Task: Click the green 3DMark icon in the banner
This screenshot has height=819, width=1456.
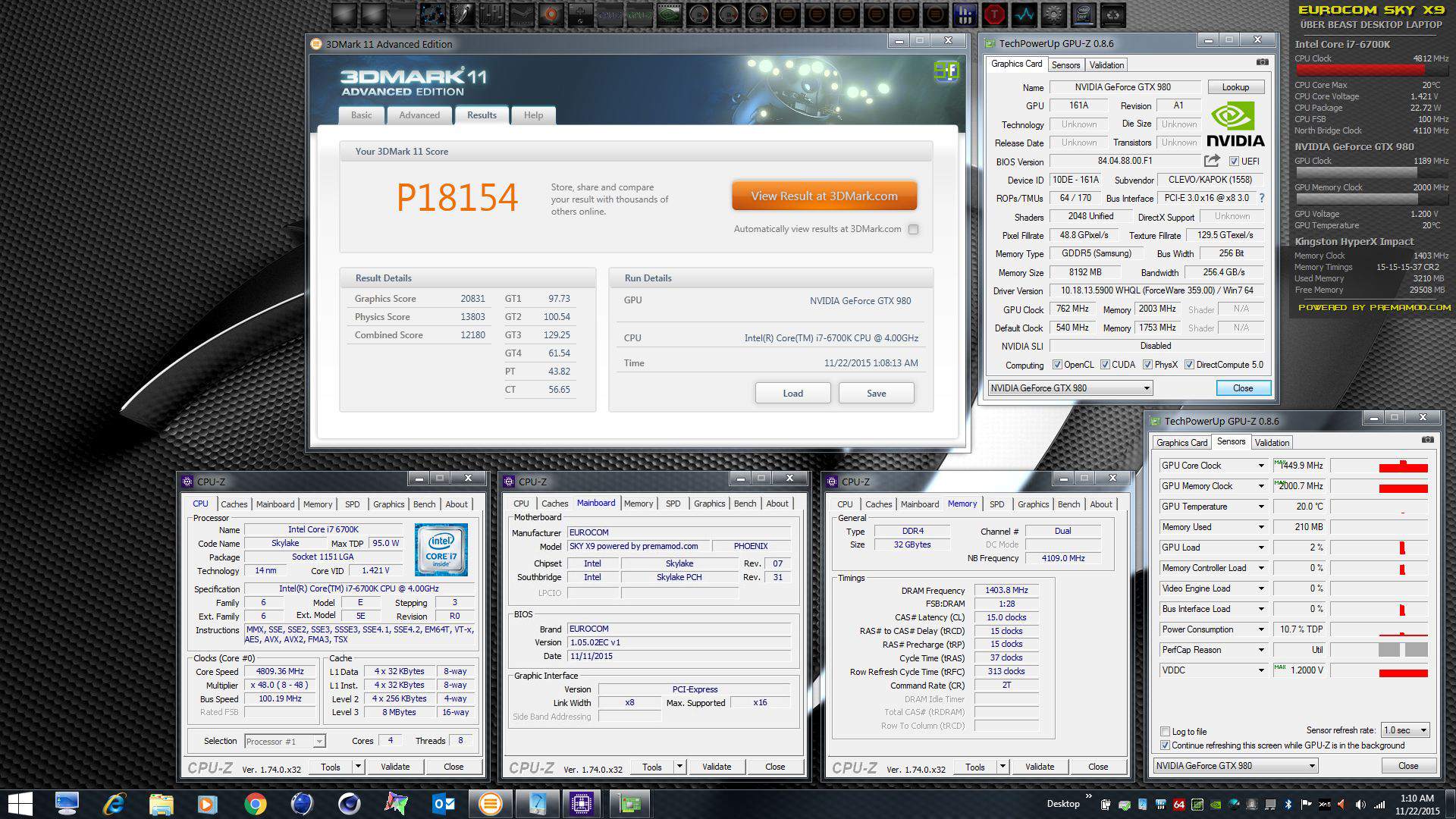Action: (946, 71)
